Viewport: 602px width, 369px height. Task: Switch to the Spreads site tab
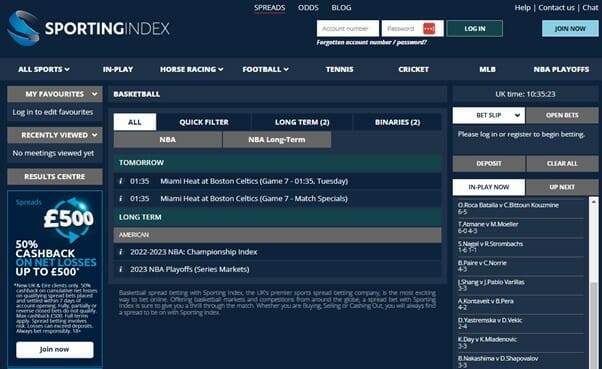pos(270,8)
